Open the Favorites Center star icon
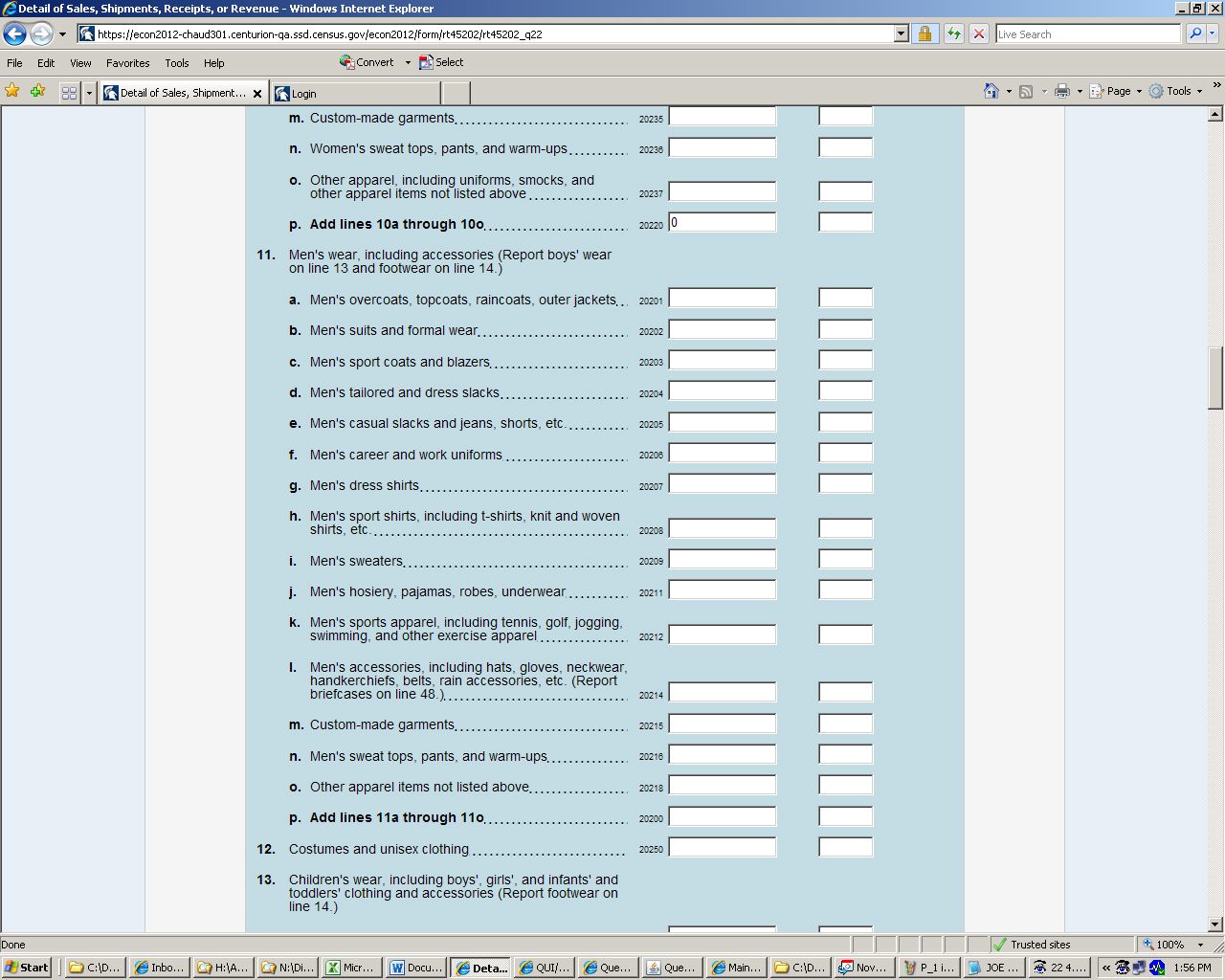This screenshot has width=1225, height=980. 12,91
